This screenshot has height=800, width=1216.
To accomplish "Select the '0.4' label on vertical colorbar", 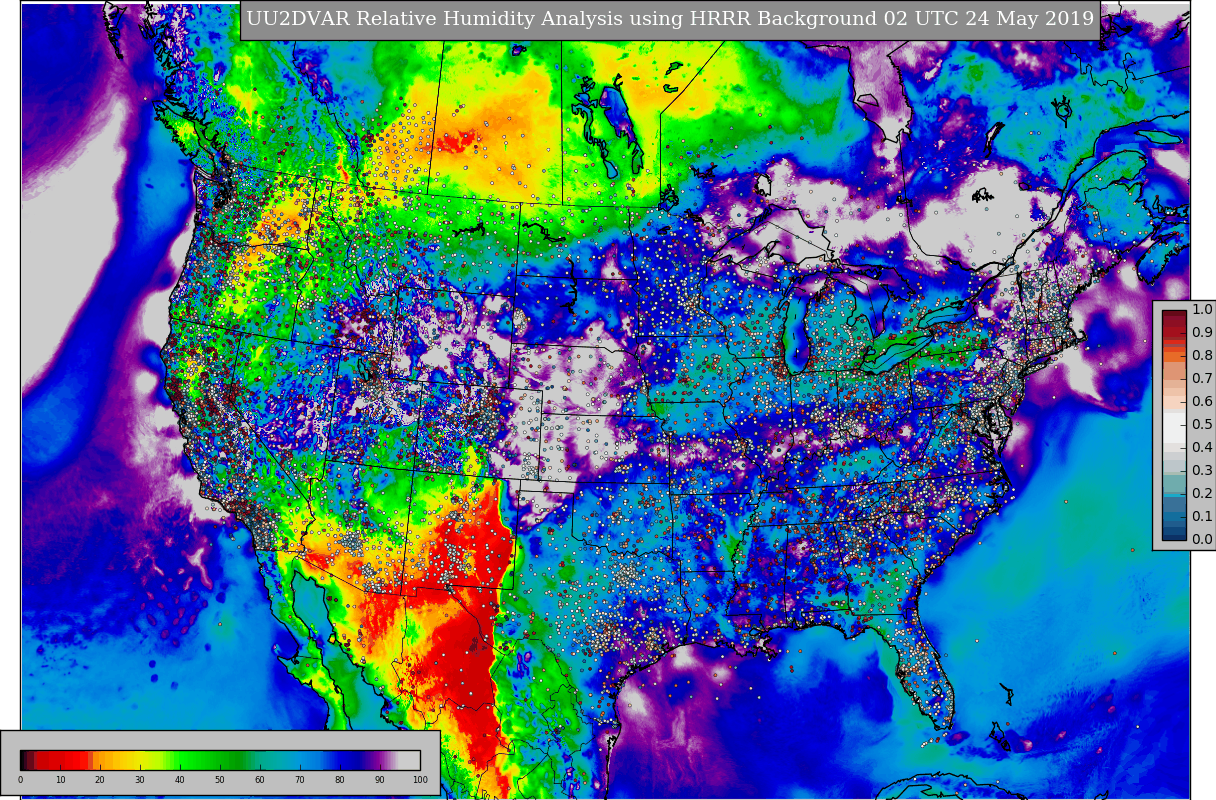I will pos(1202,448).
